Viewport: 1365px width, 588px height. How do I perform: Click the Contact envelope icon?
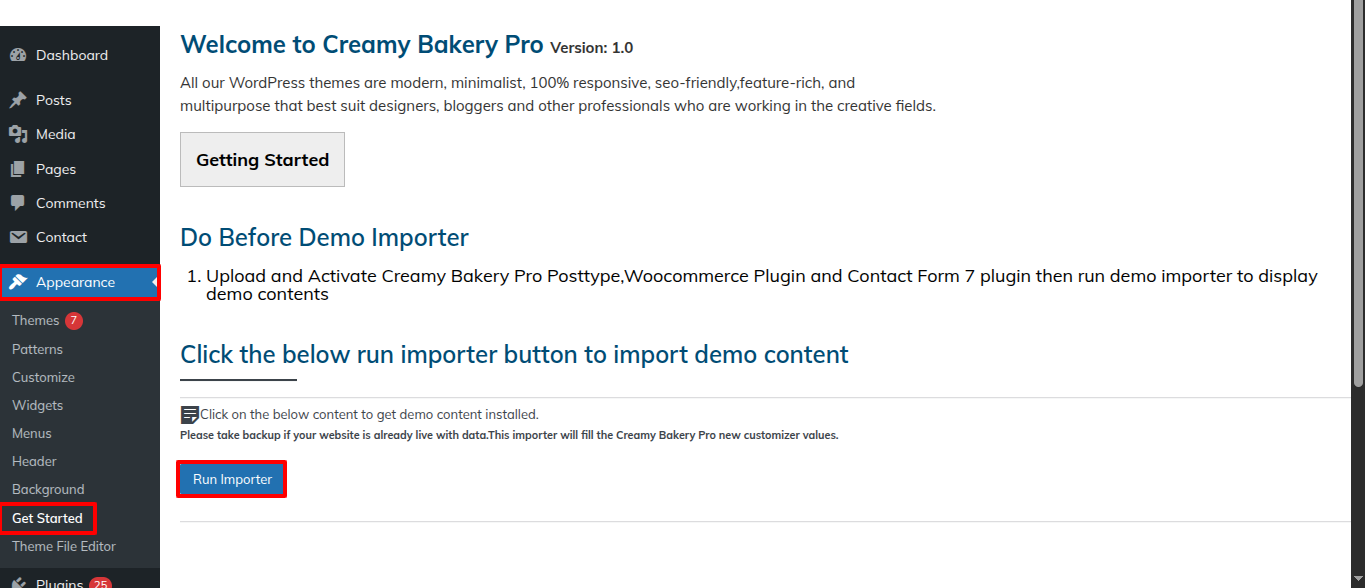[x=18, y=237]
